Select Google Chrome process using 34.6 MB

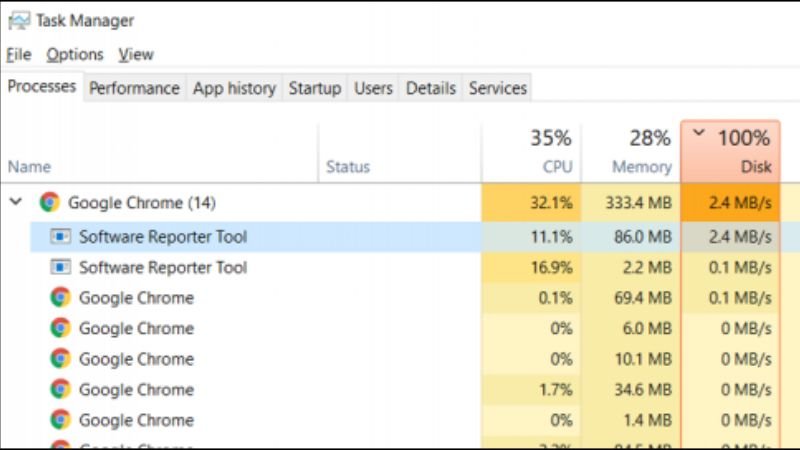136,390
